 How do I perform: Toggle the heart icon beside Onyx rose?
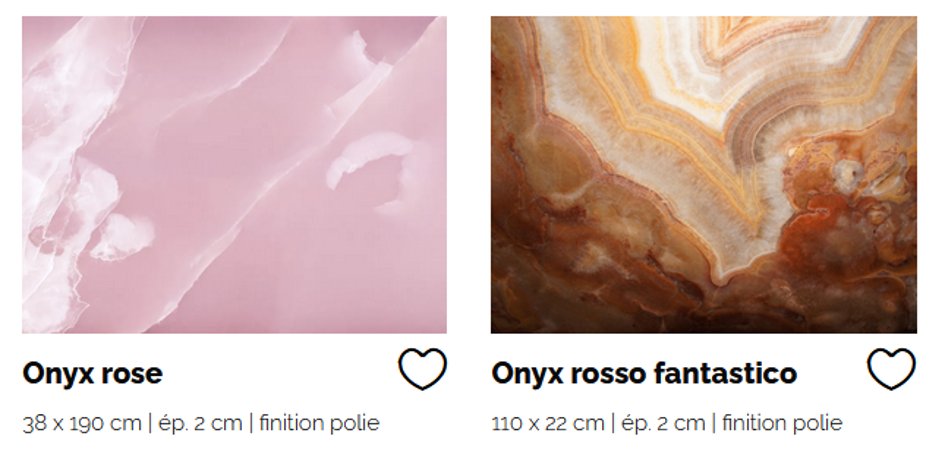tap(422, 369)
